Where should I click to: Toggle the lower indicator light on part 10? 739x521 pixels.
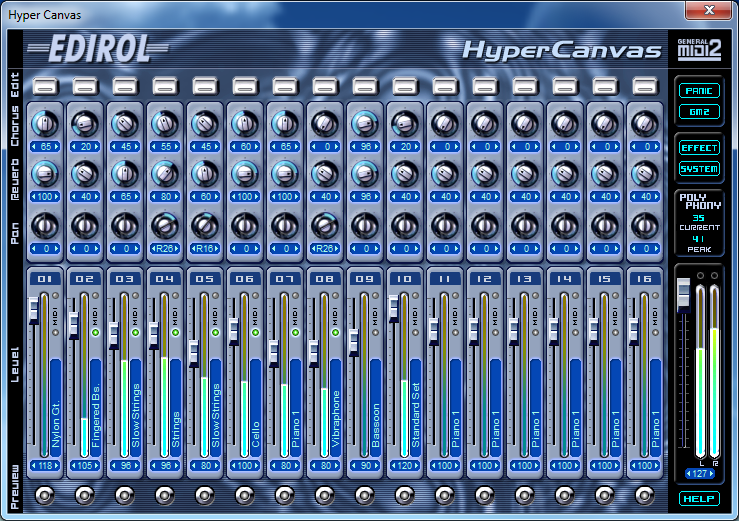click(416, 333)
